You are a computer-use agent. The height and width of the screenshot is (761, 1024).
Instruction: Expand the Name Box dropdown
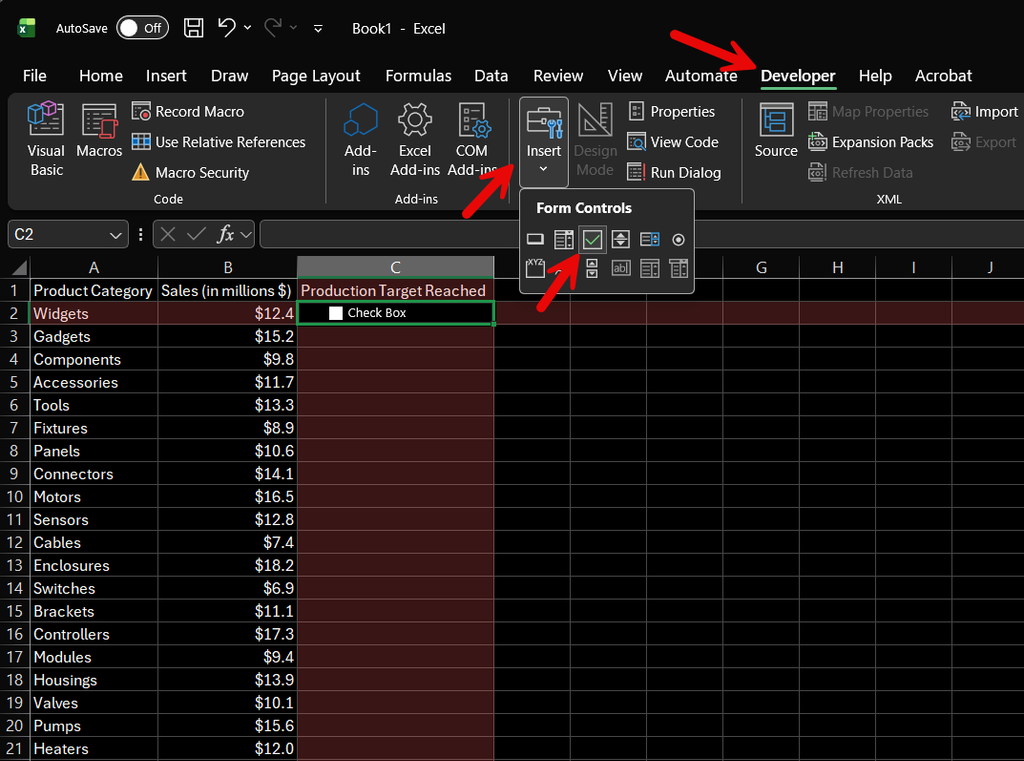[116, 235]
